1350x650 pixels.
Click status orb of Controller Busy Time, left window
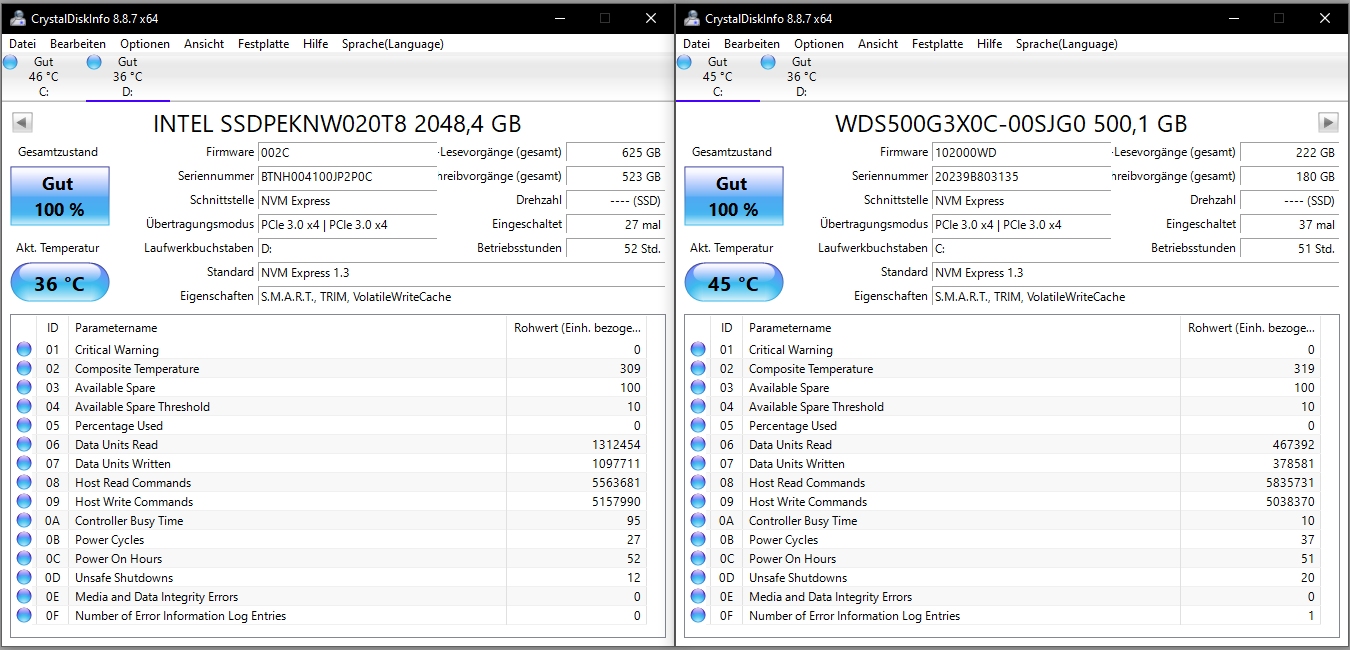24,521
